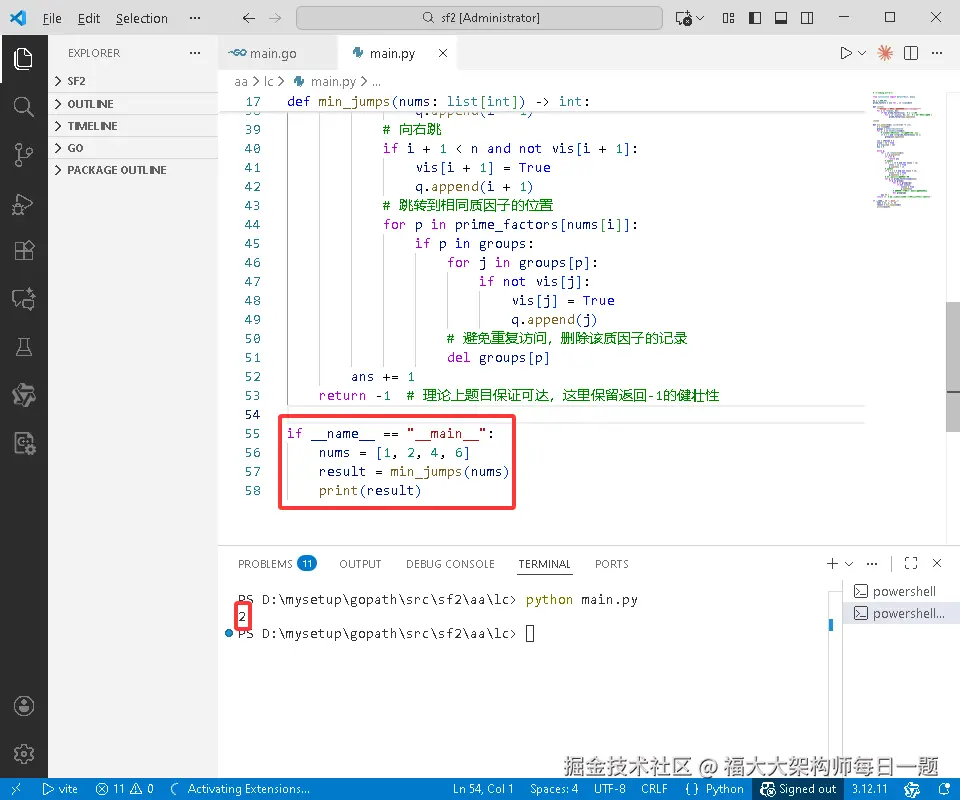This screenshot has width=960, height=800.
Task: Open the Selection menu
Action: click(x=141, y=18)
